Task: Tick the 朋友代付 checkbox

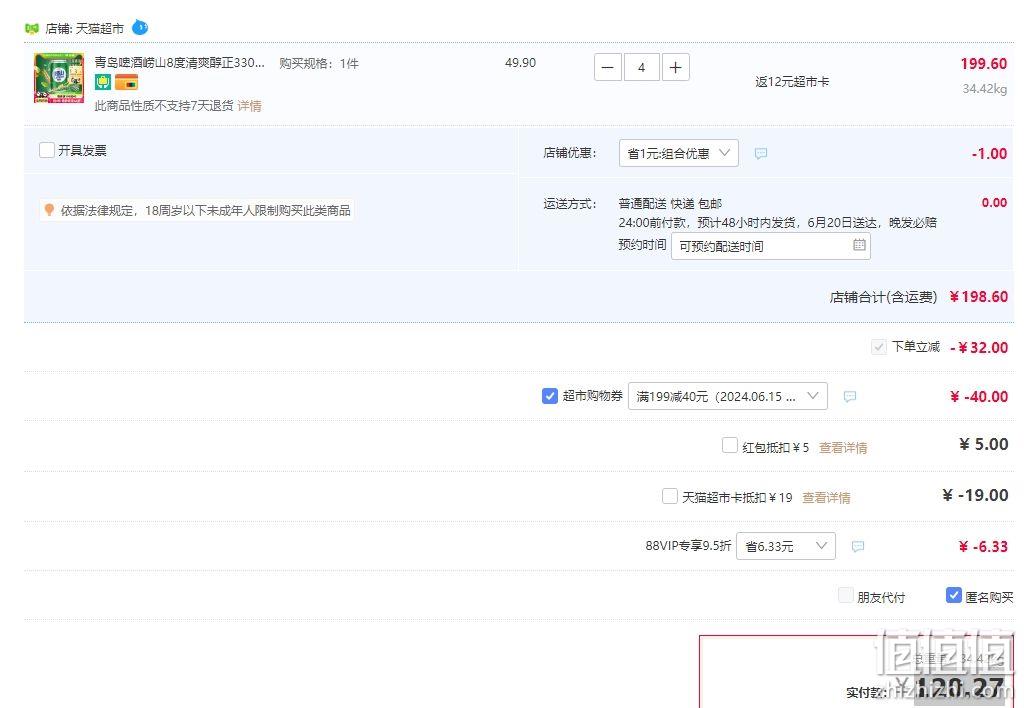Action: pos(846,595)
